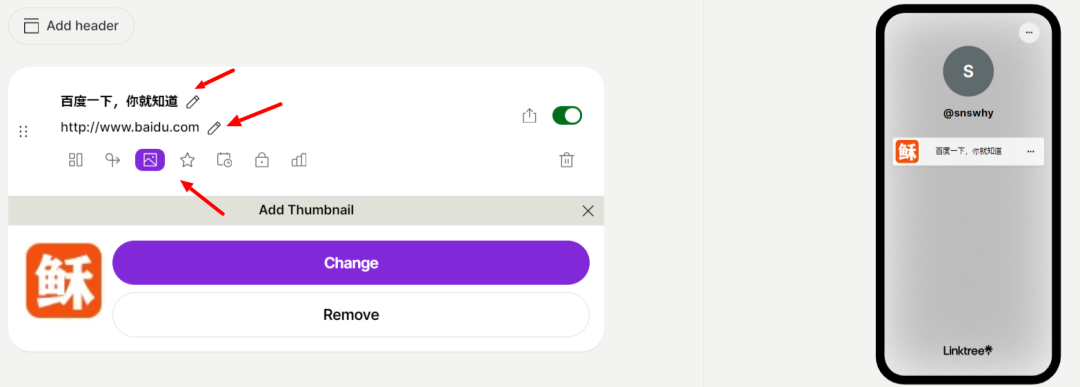Image resolution: width=1080 pixels, height=387 pixels.
Task: Delete the link with trash icon
Action: (566, 160)
